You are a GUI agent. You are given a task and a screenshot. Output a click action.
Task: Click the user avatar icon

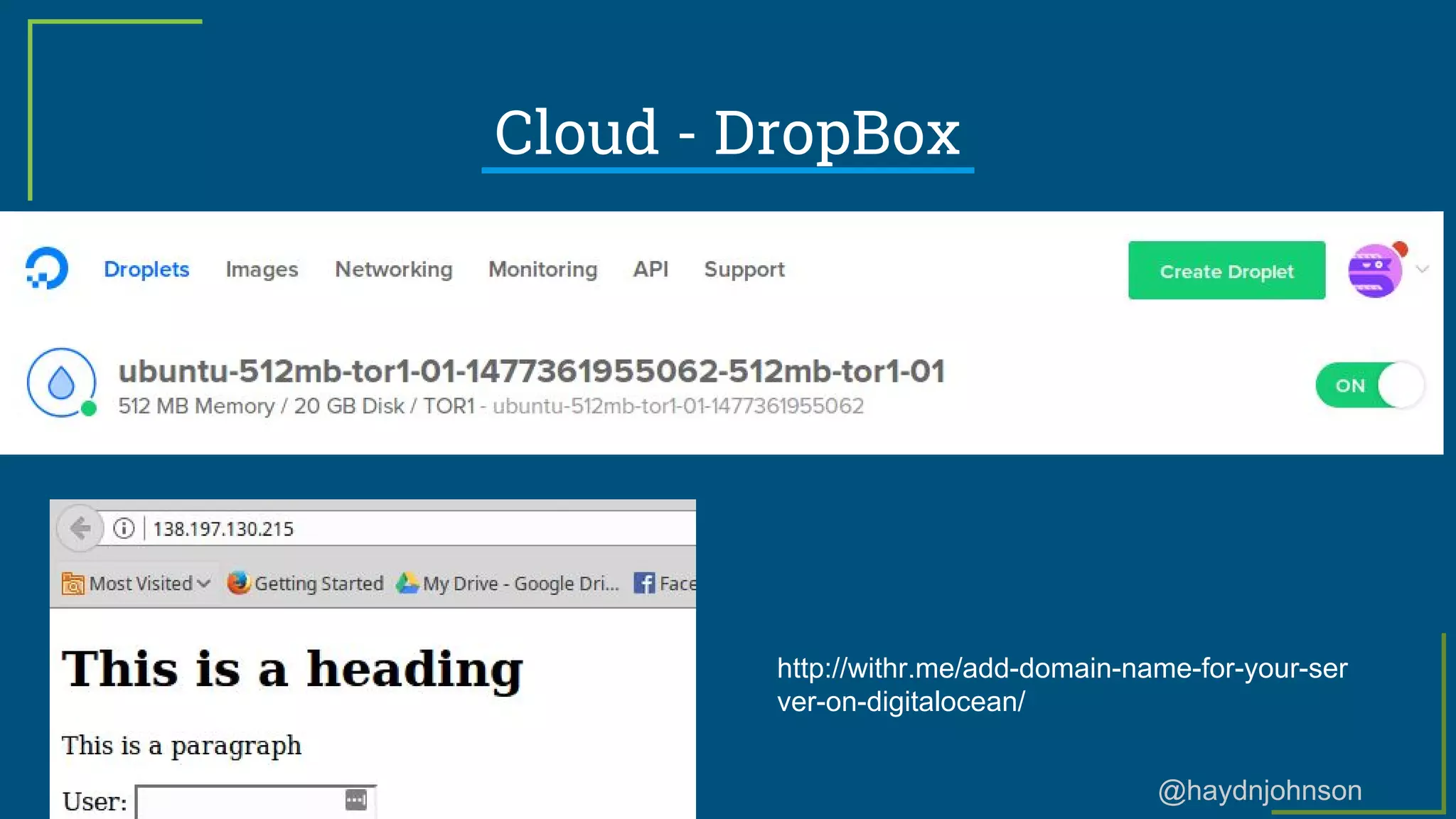point(1376,270)
